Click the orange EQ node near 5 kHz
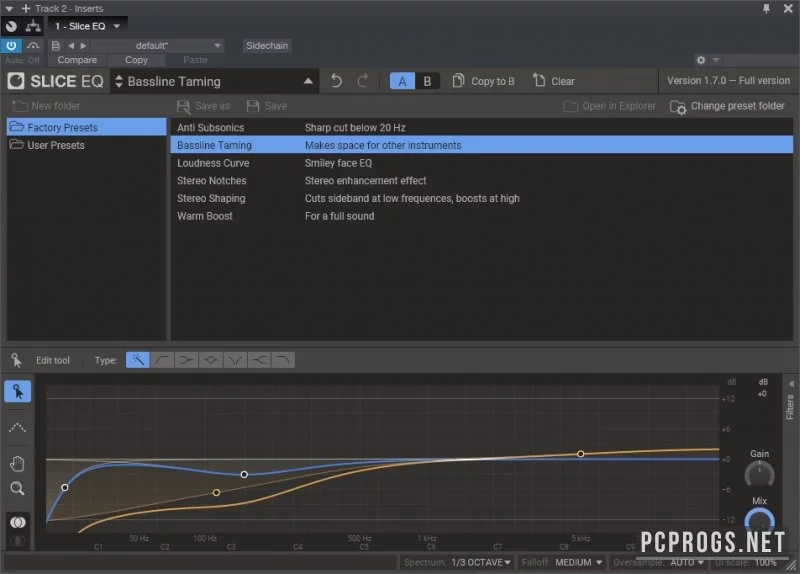800x574 pixels. (x=581, y=454)
